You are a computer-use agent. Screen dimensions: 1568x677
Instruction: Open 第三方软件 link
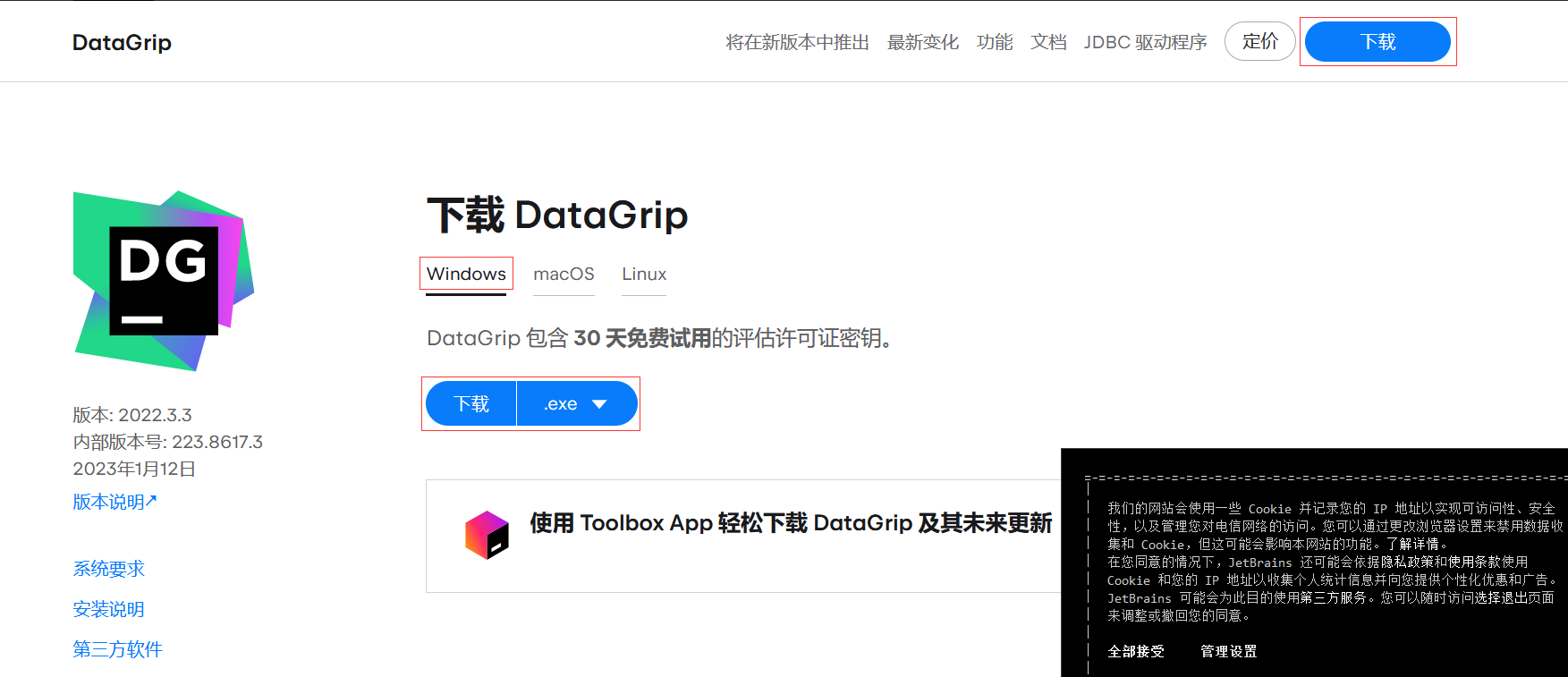coord(117,649)
